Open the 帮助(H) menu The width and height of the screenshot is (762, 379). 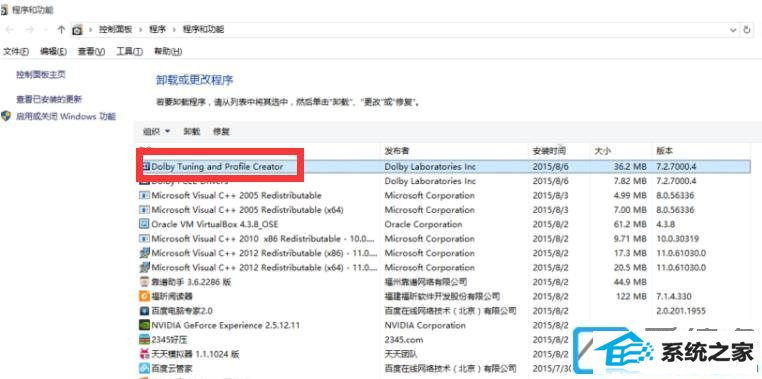(x=168, y=51)
